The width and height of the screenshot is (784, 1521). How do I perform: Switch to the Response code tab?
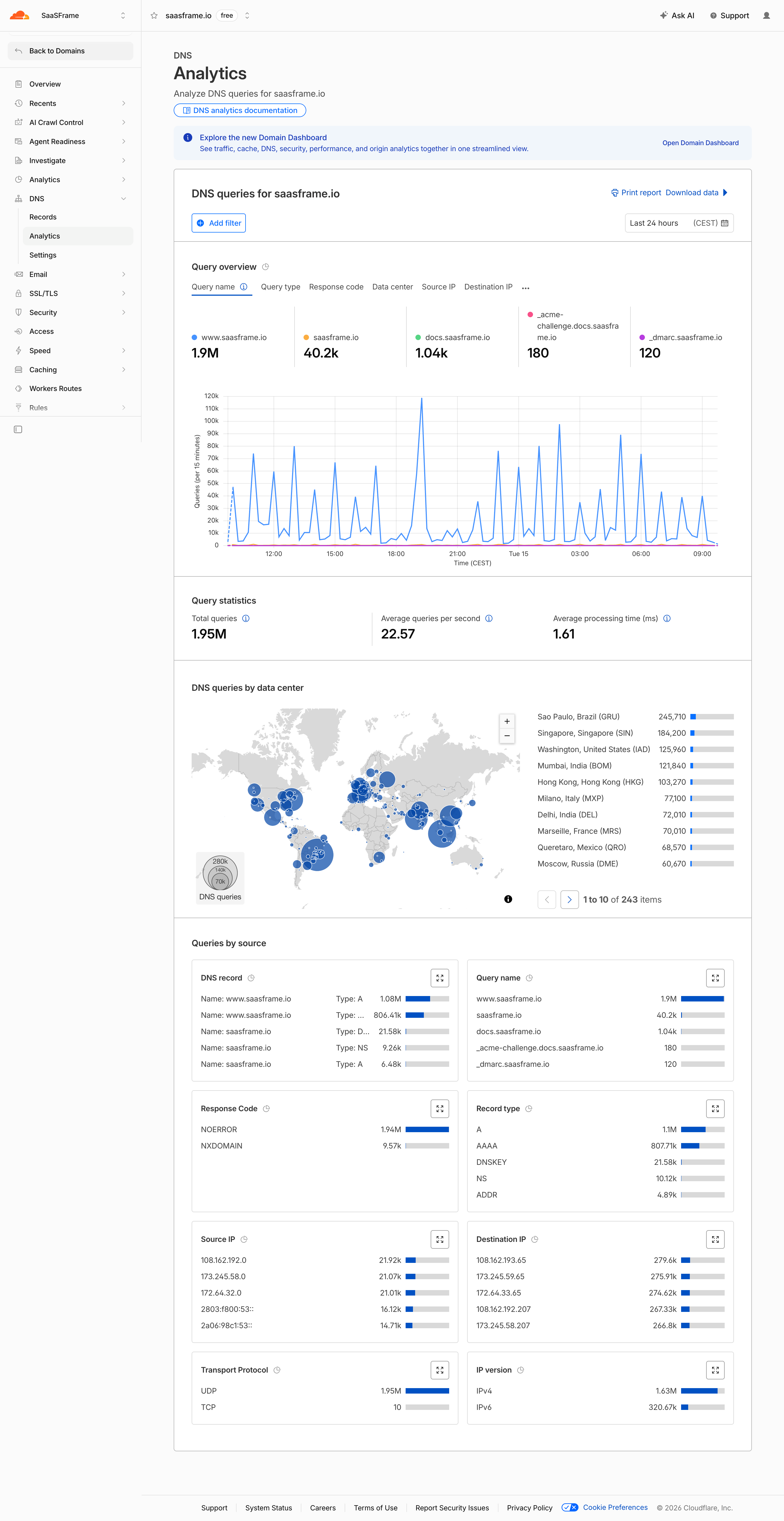(336, 287)
